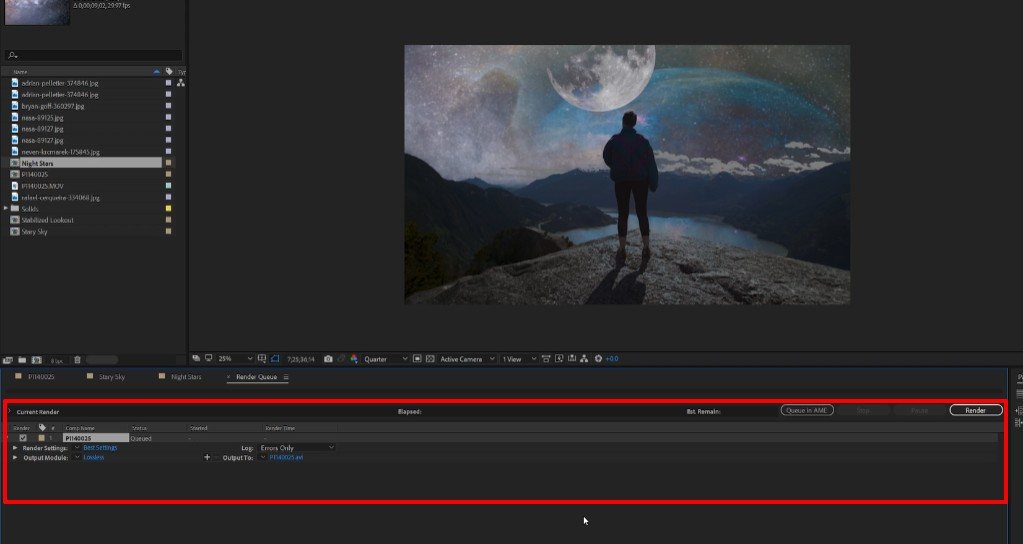
Task: Open the Render Settings template dropdown arrow
Action: (77, 448)
